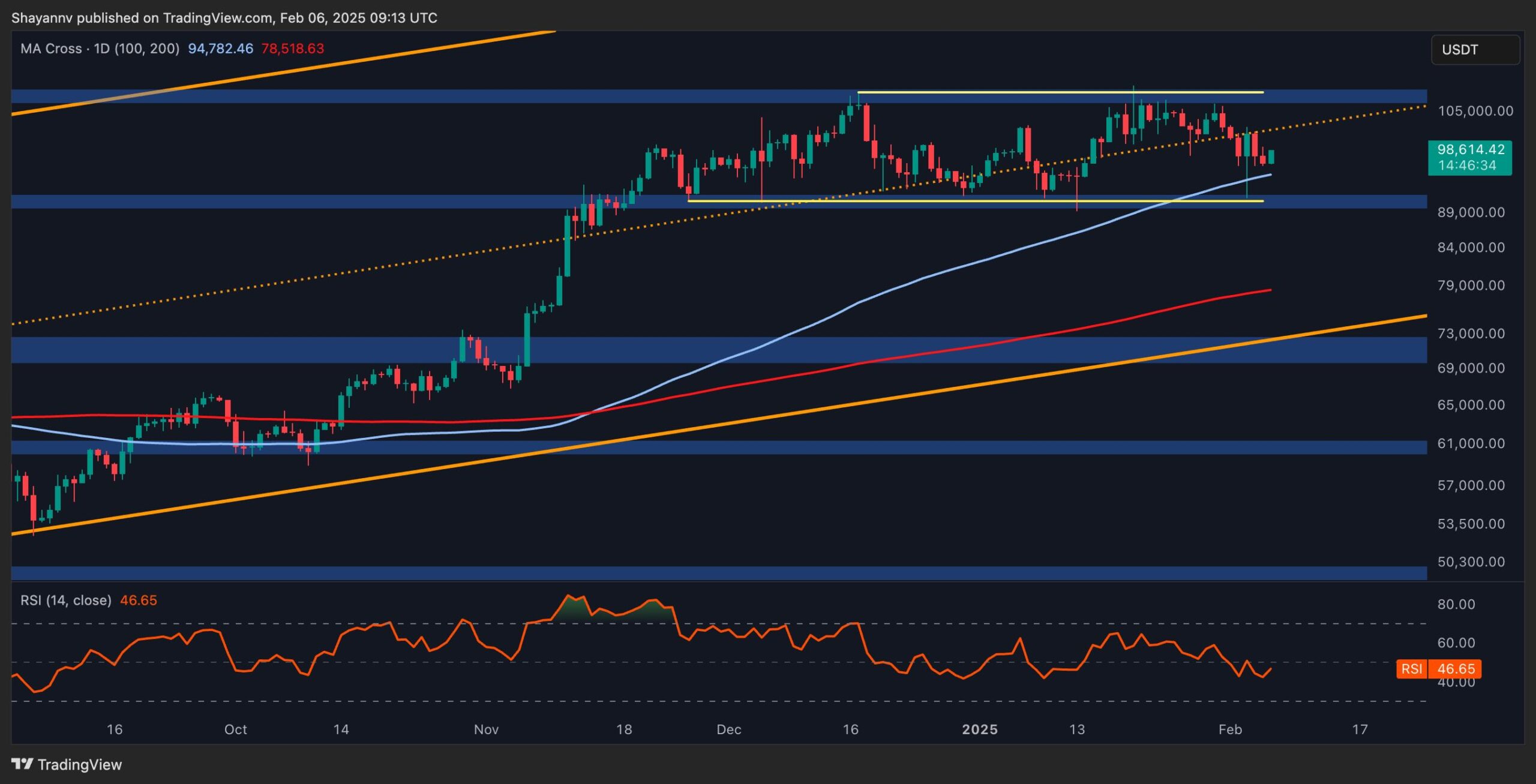Viewport: 1536px width, 784px height.
Task: Click the published-by Shayannv header text
Action: (x=224, y=18)
